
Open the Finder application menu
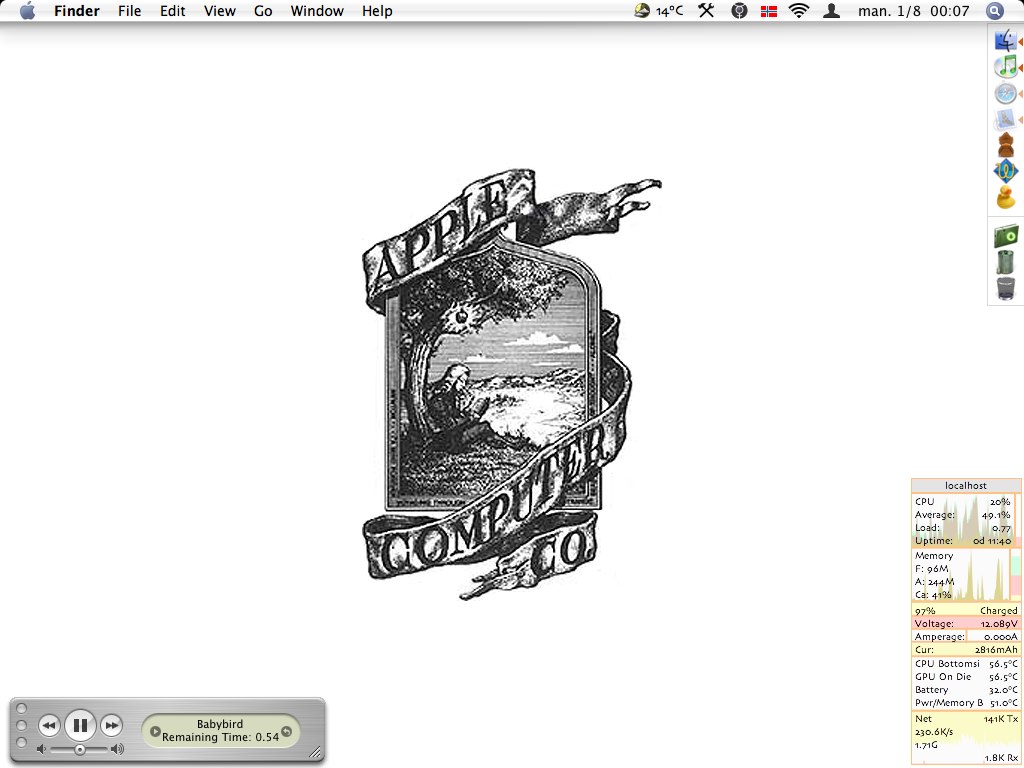[76, 11]
